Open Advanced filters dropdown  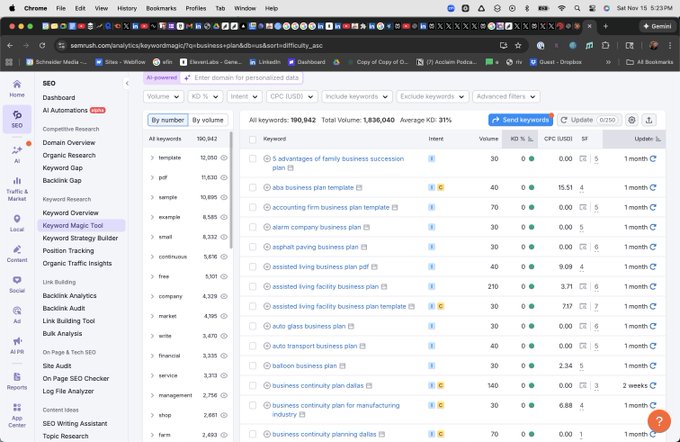pyautogui.click(x=506, y=96)
